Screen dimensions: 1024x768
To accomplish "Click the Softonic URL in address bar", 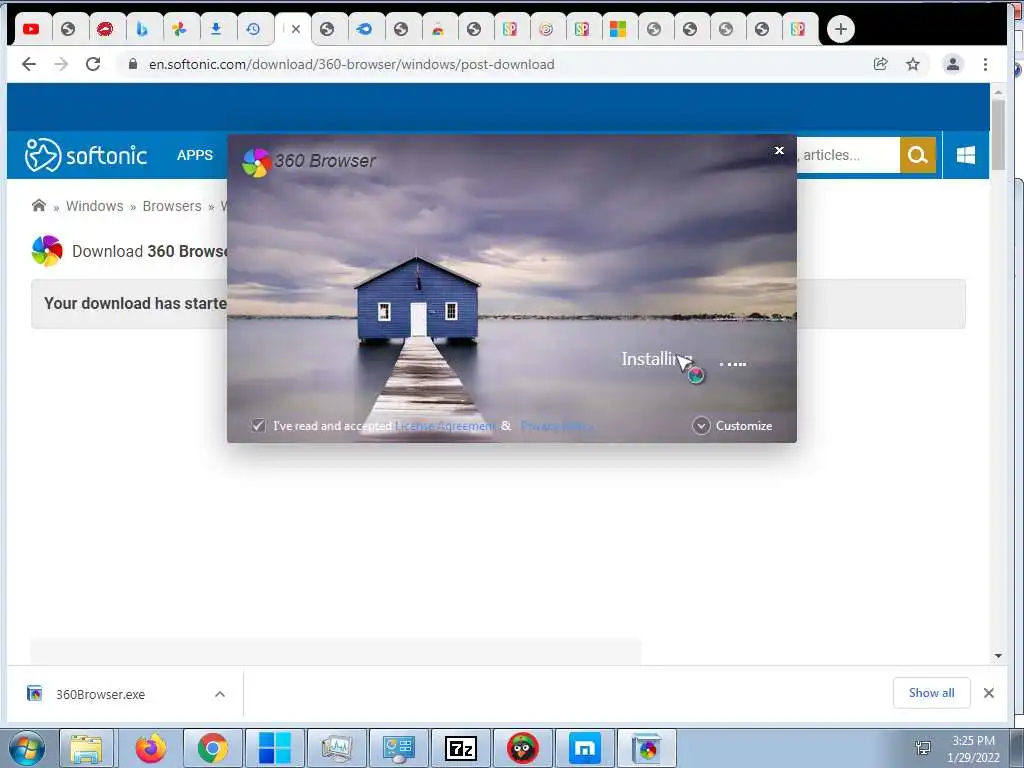I will coord(351,64).
